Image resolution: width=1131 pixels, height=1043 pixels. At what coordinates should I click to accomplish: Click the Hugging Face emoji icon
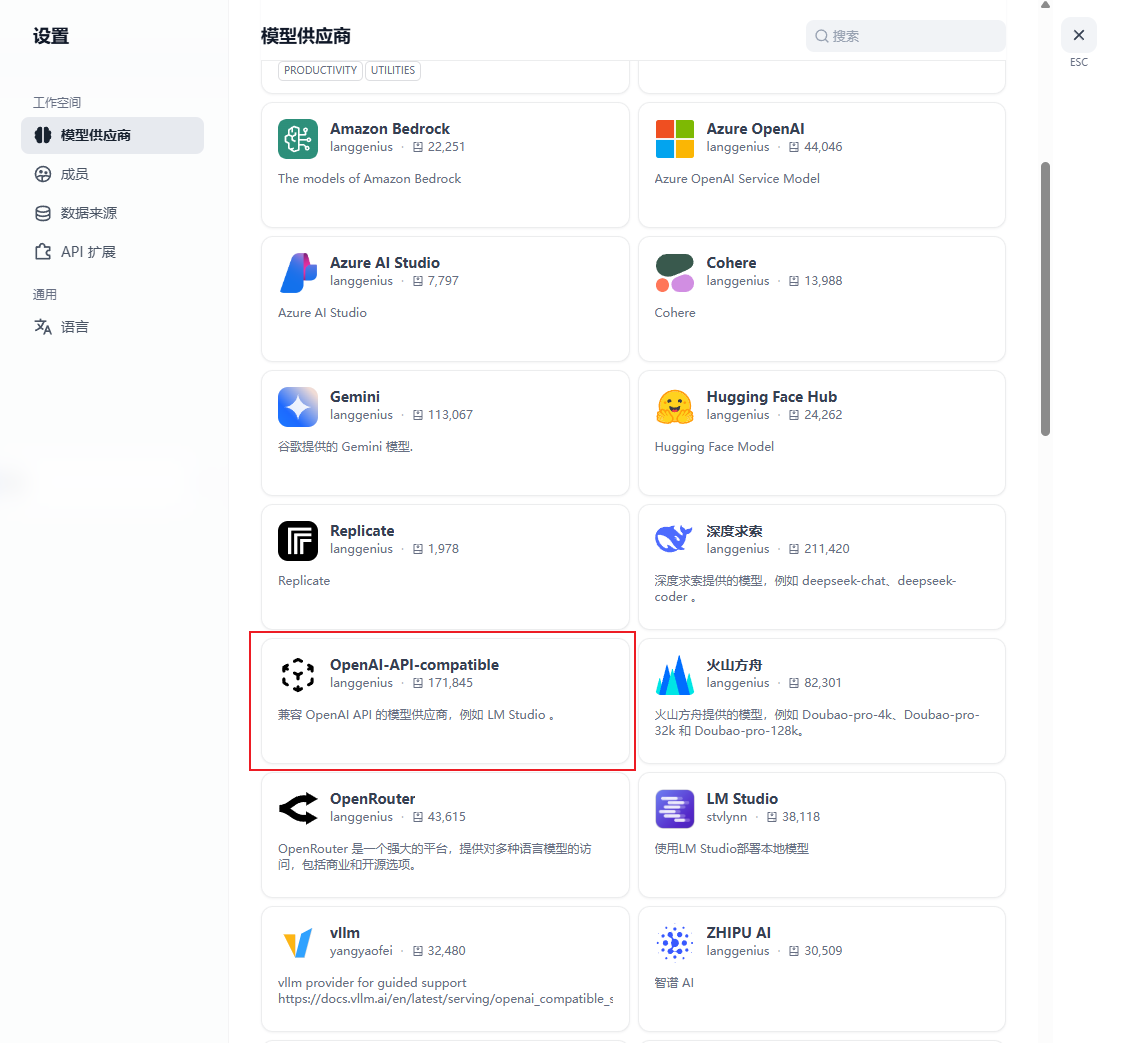674,407
